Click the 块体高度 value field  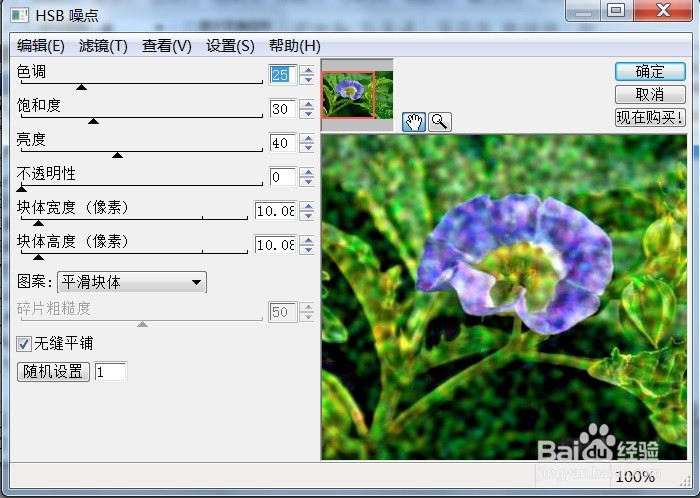(275, 245)
